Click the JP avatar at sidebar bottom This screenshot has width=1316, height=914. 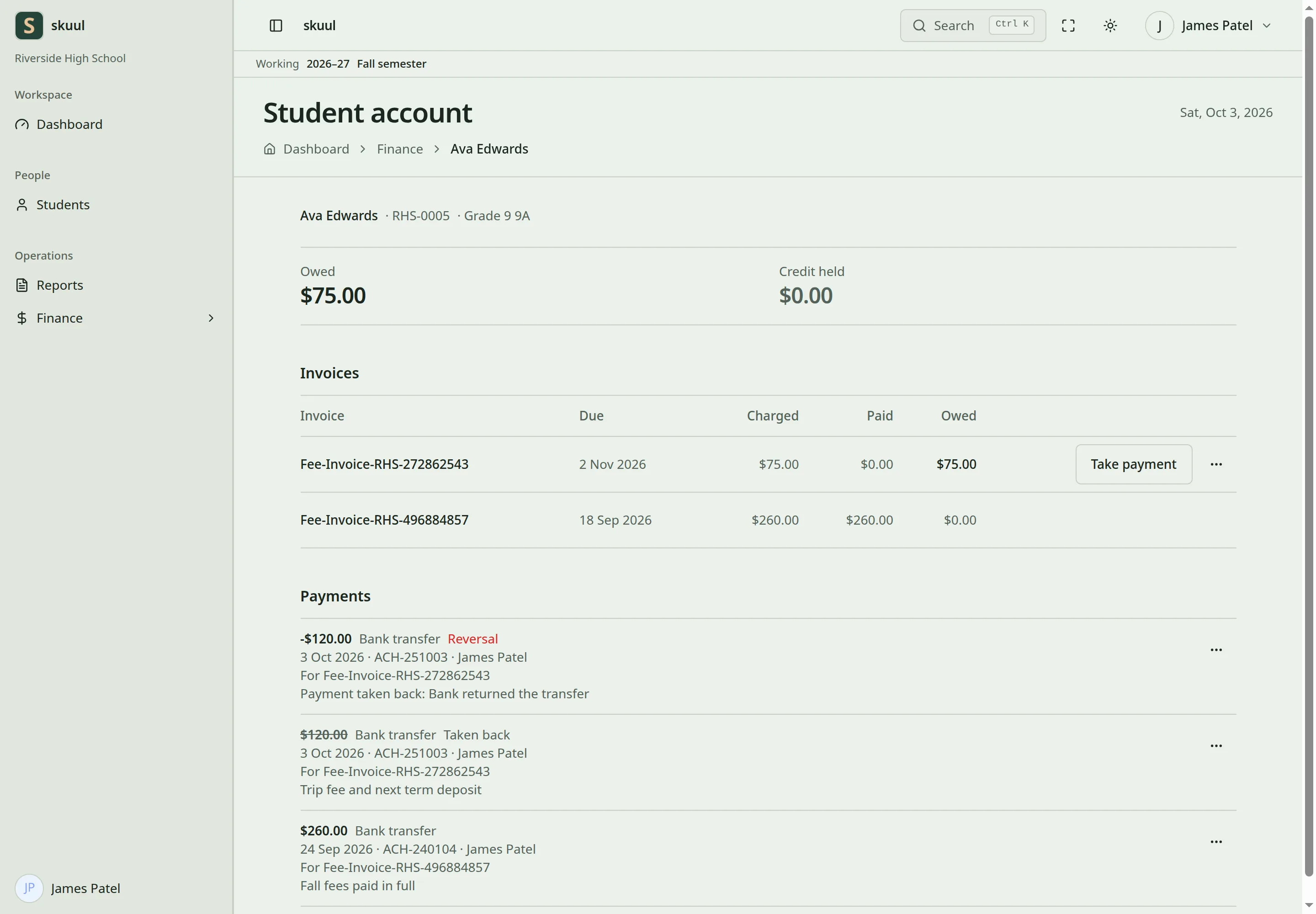coord(29,888)
